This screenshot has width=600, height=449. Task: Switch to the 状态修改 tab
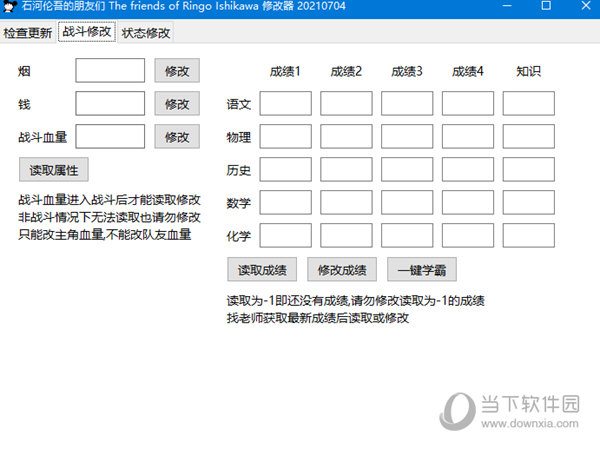point(146,33)
